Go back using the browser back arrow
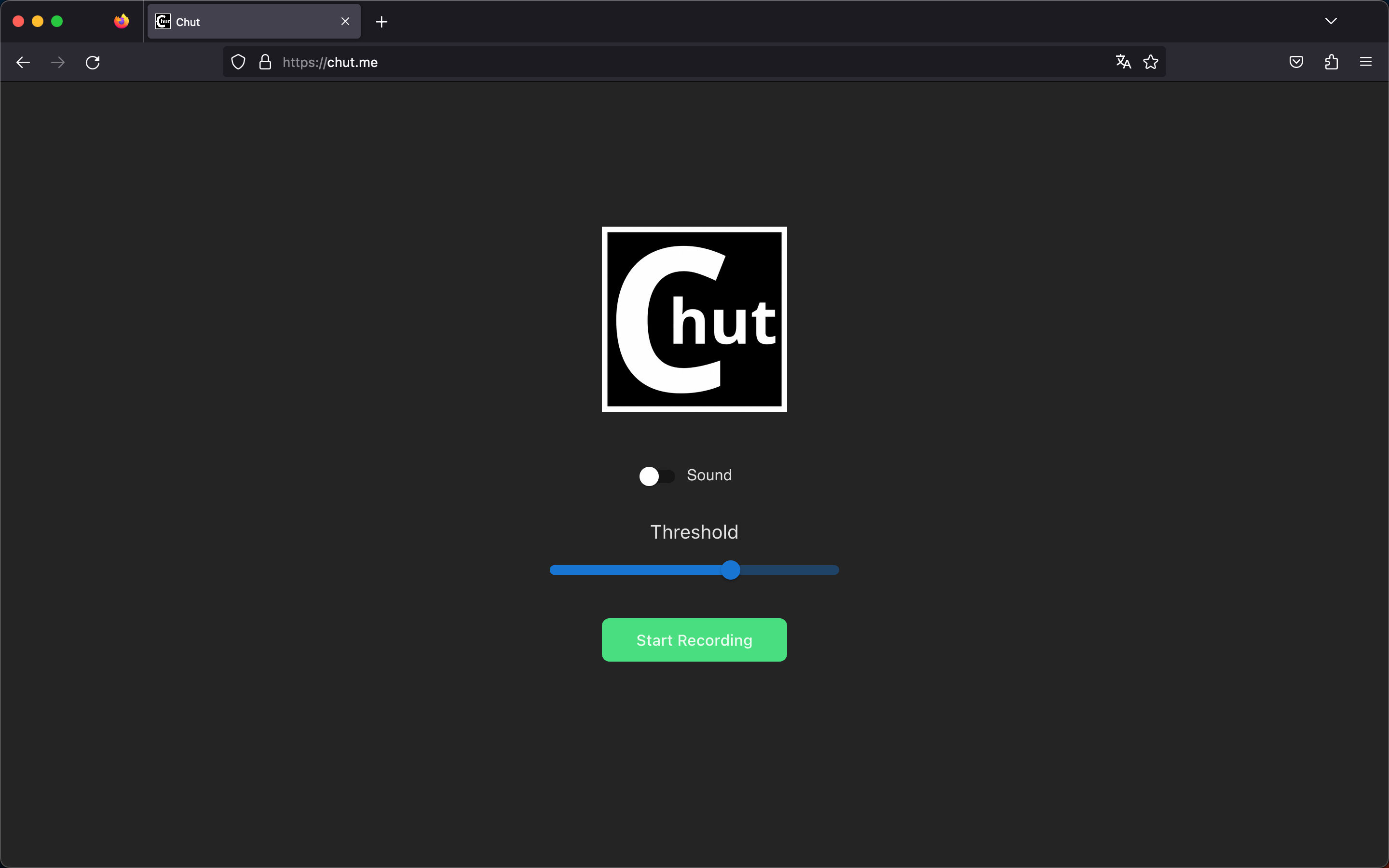The height and width of the screenshot is (868, 1389). point(23,62)
